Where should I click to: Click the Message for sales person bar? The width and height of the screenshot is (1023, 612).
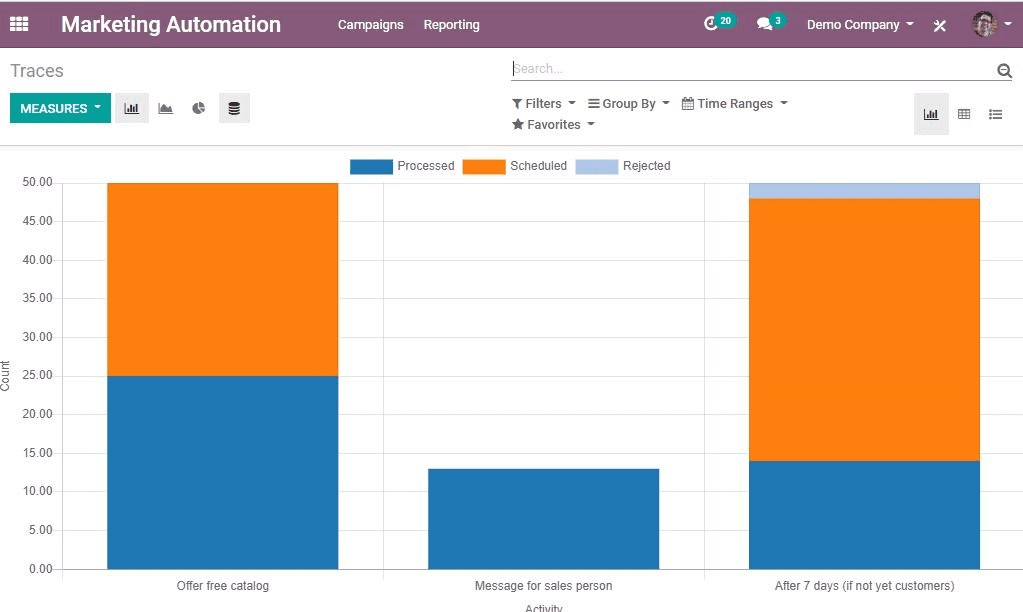[x=543, y=519]
